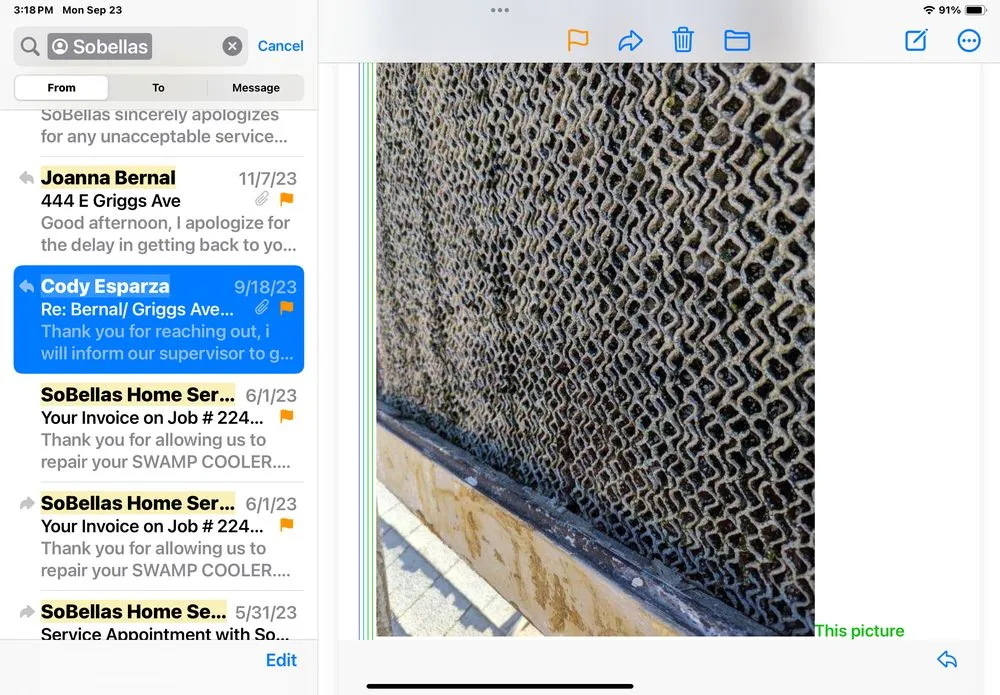Open the More actions ellipsis menu
1000x695 pixels.
(x=969, y=40)
